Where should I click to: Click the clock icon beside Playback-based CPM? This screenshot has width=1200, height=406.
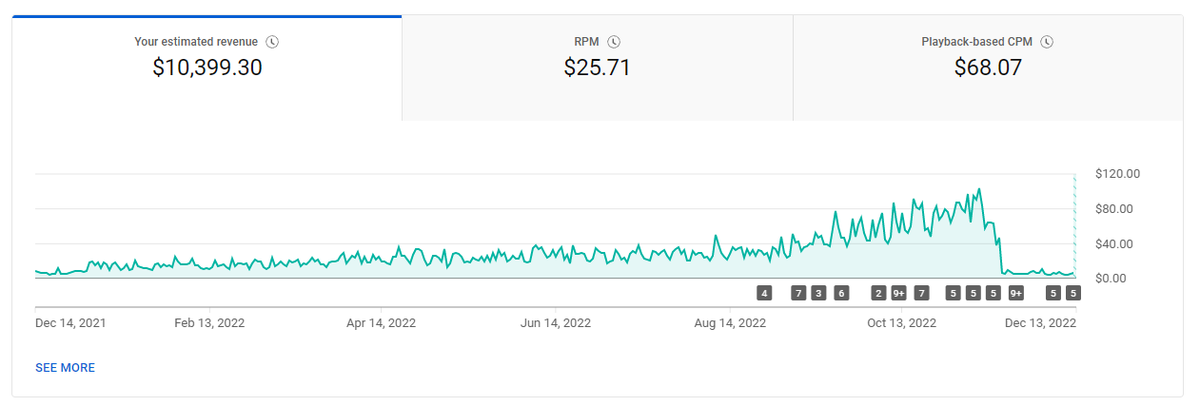tap(1047, 42)
